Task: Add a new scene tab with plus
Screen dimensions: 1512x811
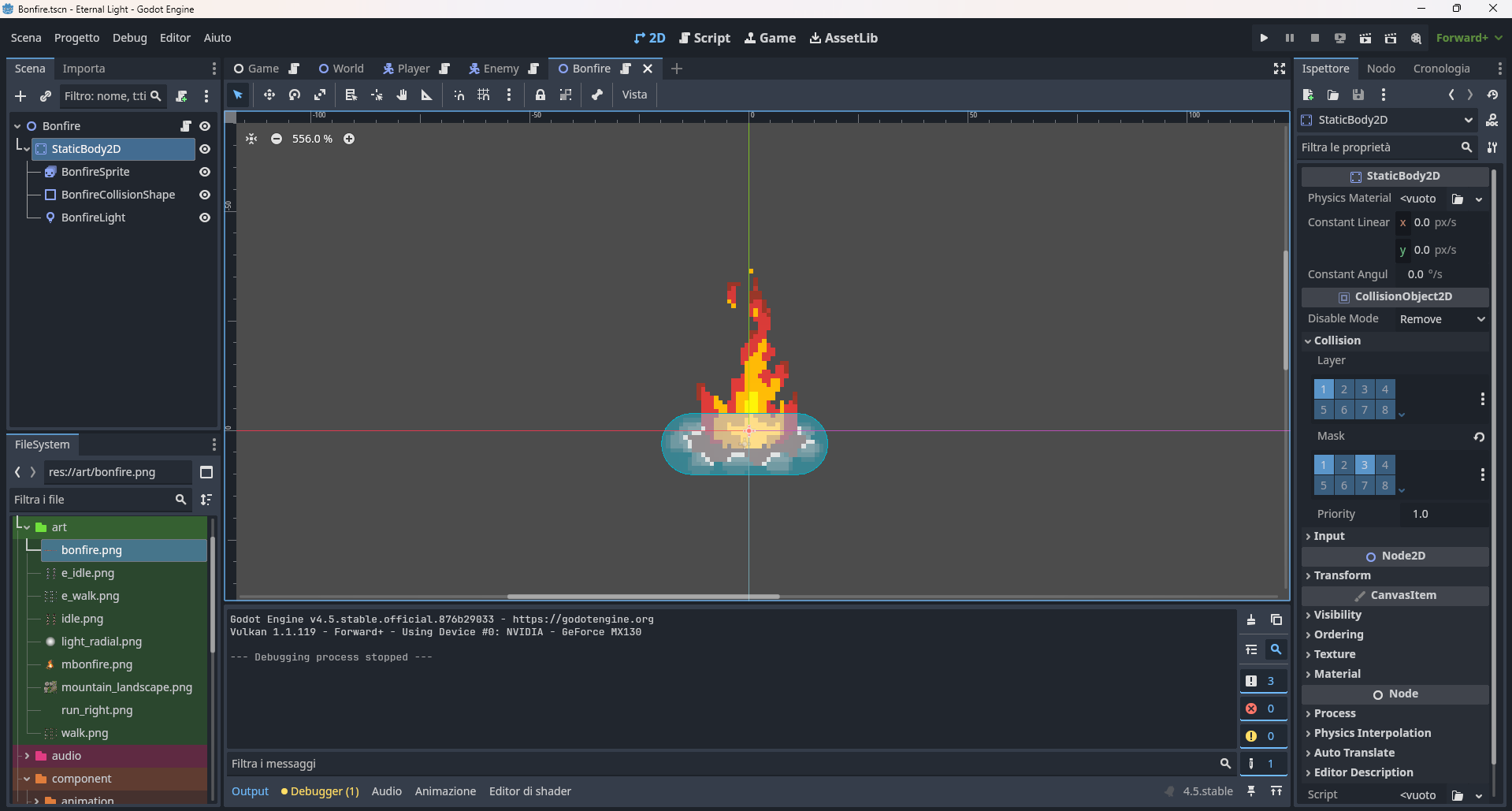Action: pos(677,69)
